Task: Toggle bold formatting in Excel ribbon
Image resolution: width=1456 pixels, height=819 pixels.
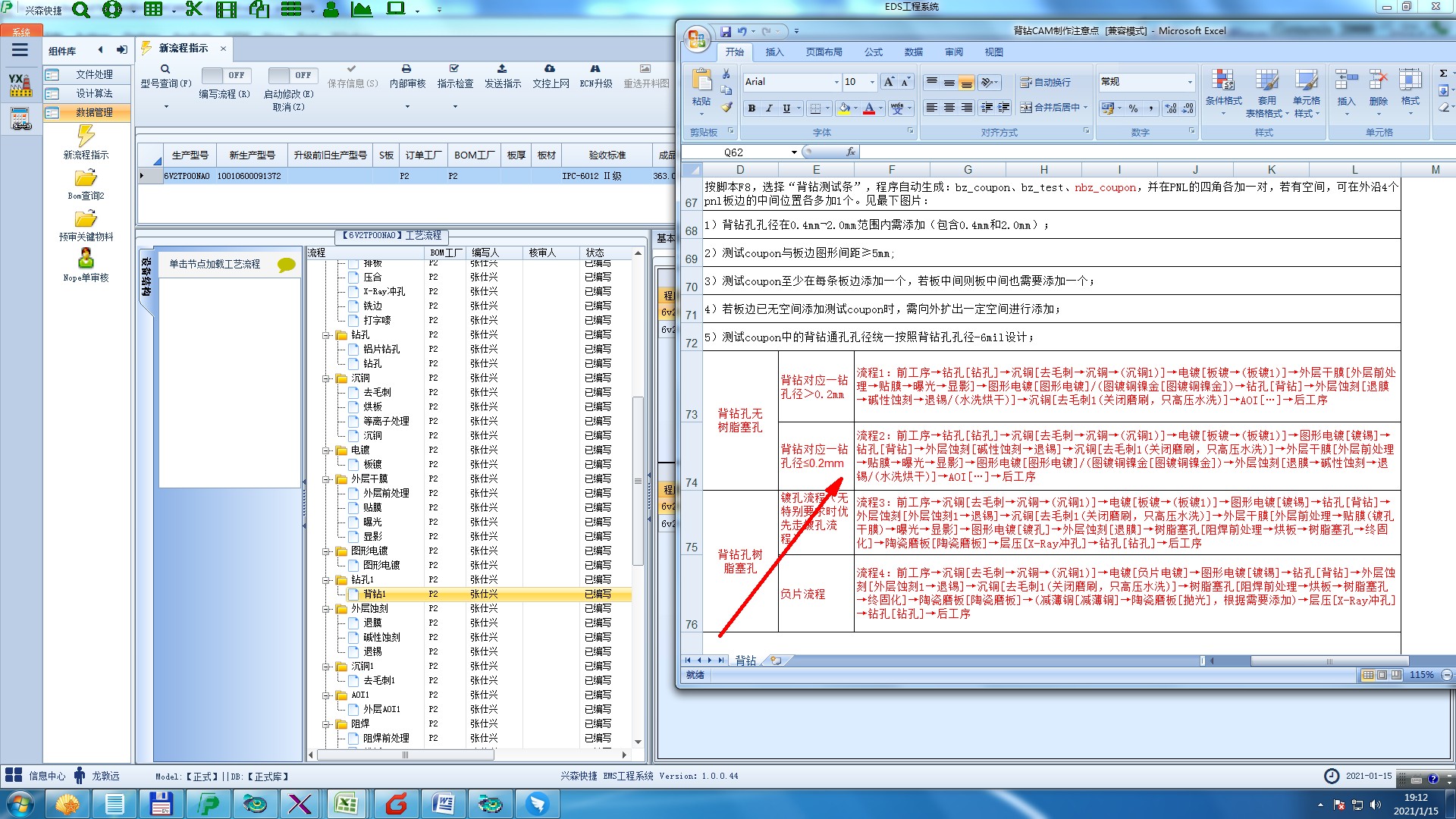Action: [752, 108]
